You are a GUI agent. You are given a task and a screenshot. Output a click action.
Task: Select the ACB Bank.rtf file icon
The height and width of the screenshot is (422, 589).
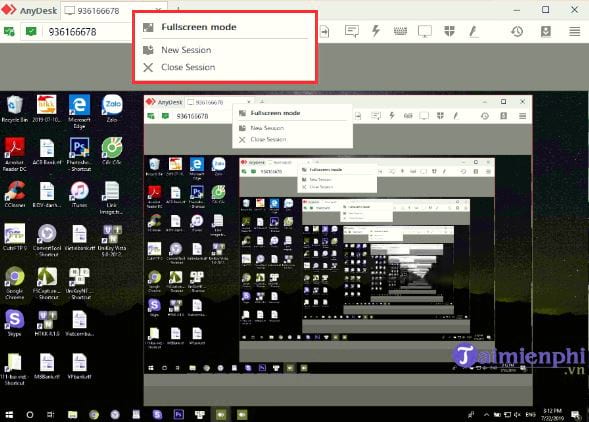click(x=47, y=152)
